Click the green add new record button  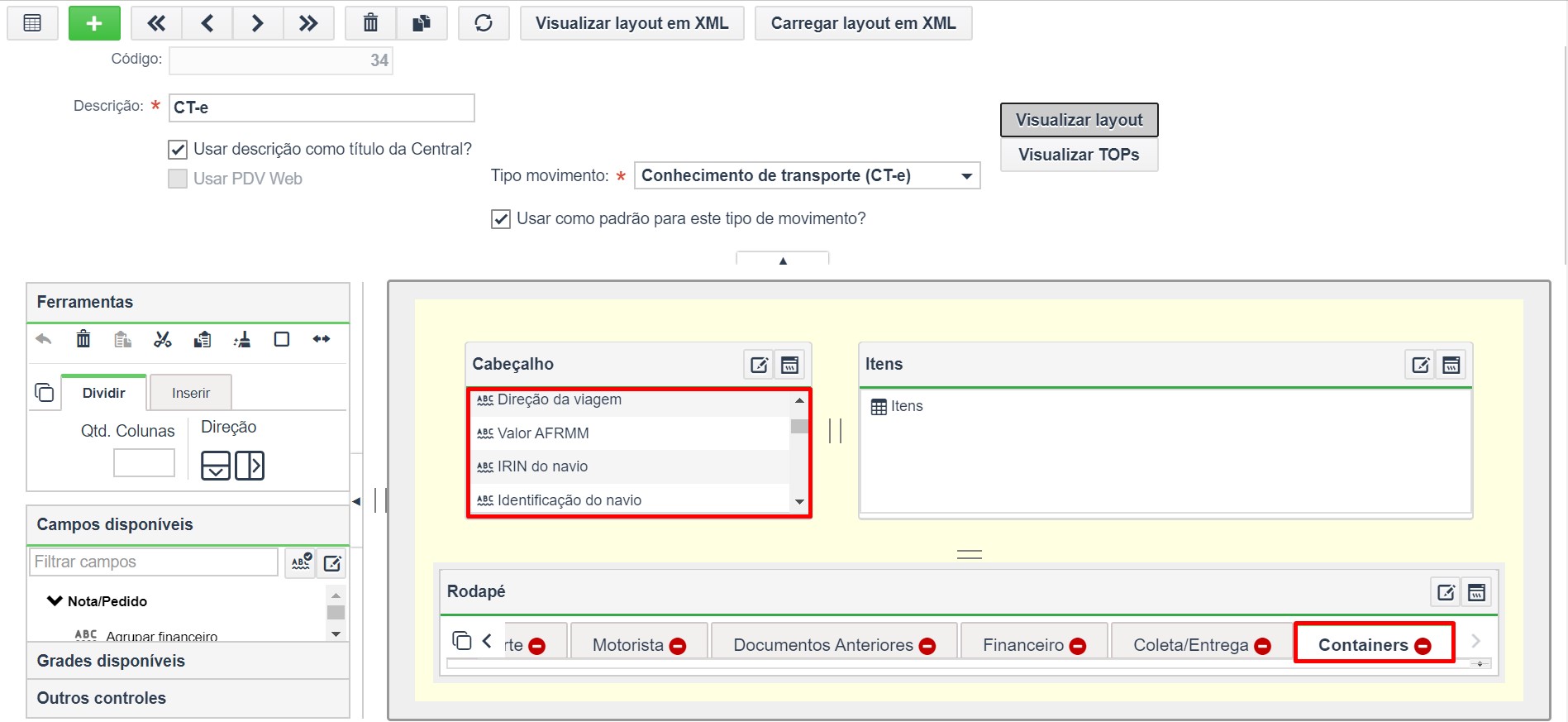coord(94,23)
